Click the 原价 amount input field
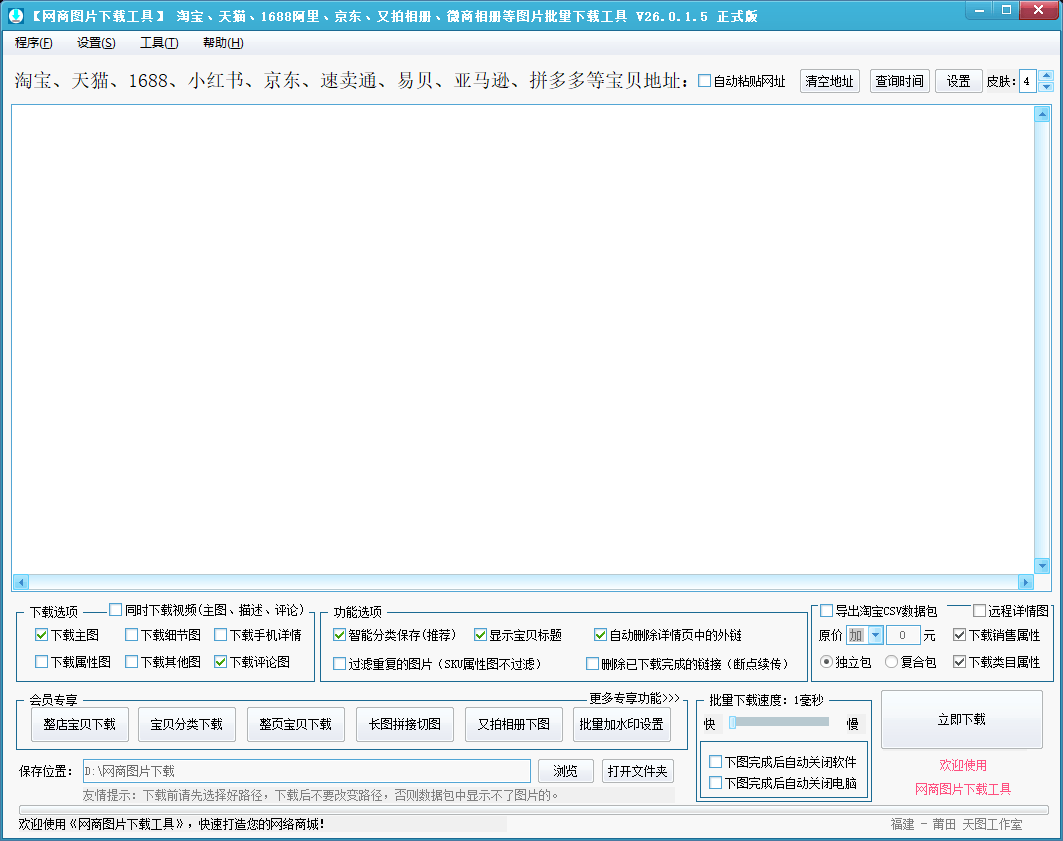Image resolution: width=1063 pixels, height=841 pixels. click(902, 635)
